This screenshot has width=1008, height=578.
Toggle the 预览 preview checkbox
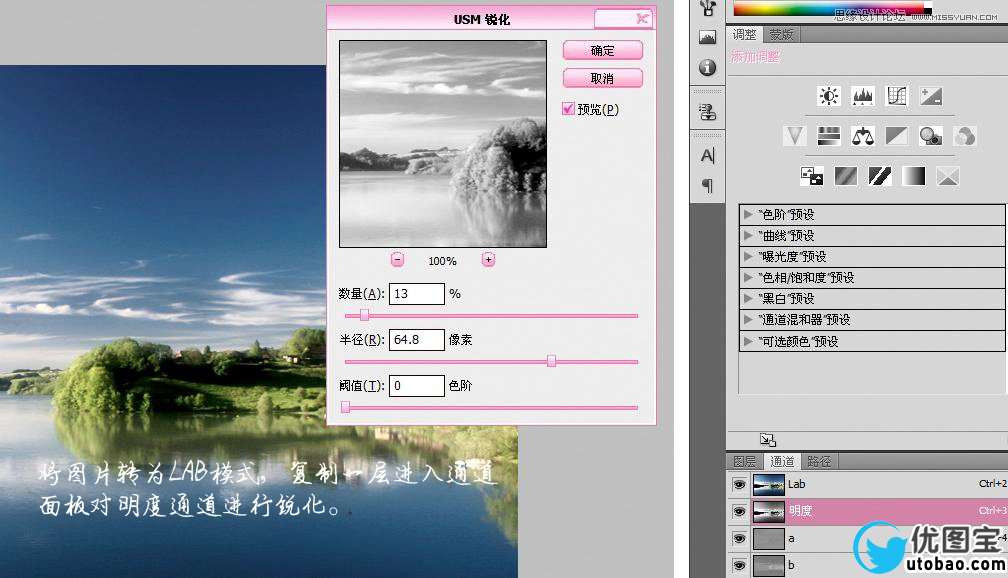pos(568,109)
